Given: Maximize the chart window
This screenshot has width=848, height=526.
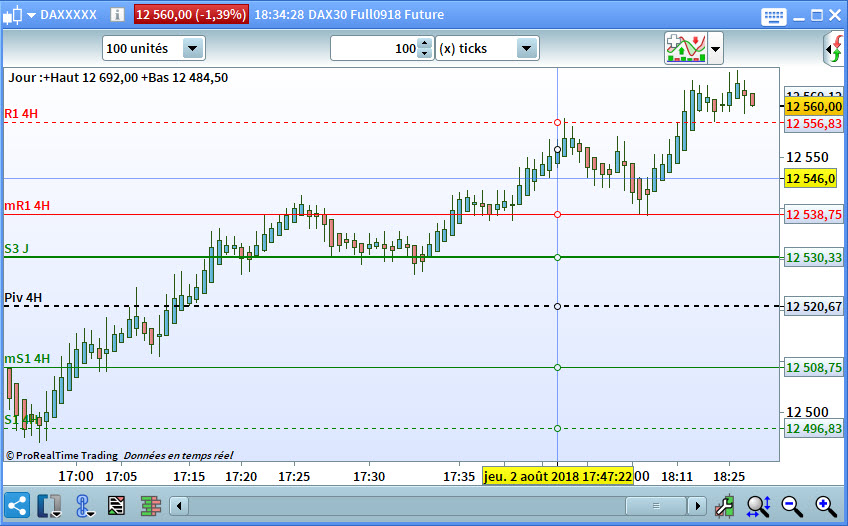Looking at the screenshot, I should (x=817, y=16).
